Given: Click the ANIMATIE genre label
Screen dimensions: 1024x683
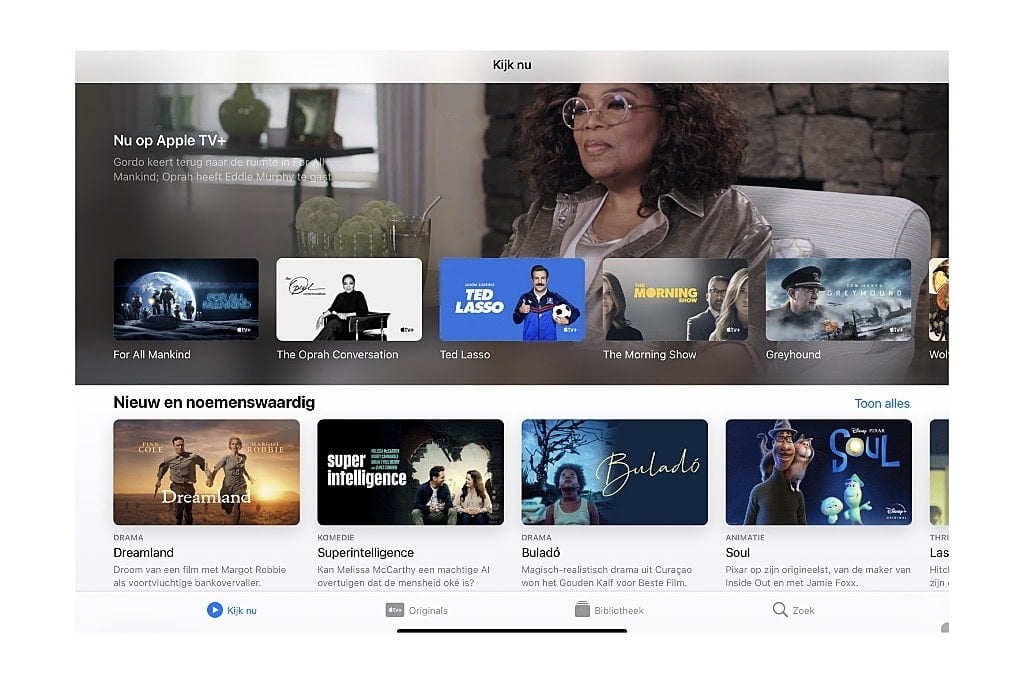Looking at the screenshot, I should pos(745,537).
